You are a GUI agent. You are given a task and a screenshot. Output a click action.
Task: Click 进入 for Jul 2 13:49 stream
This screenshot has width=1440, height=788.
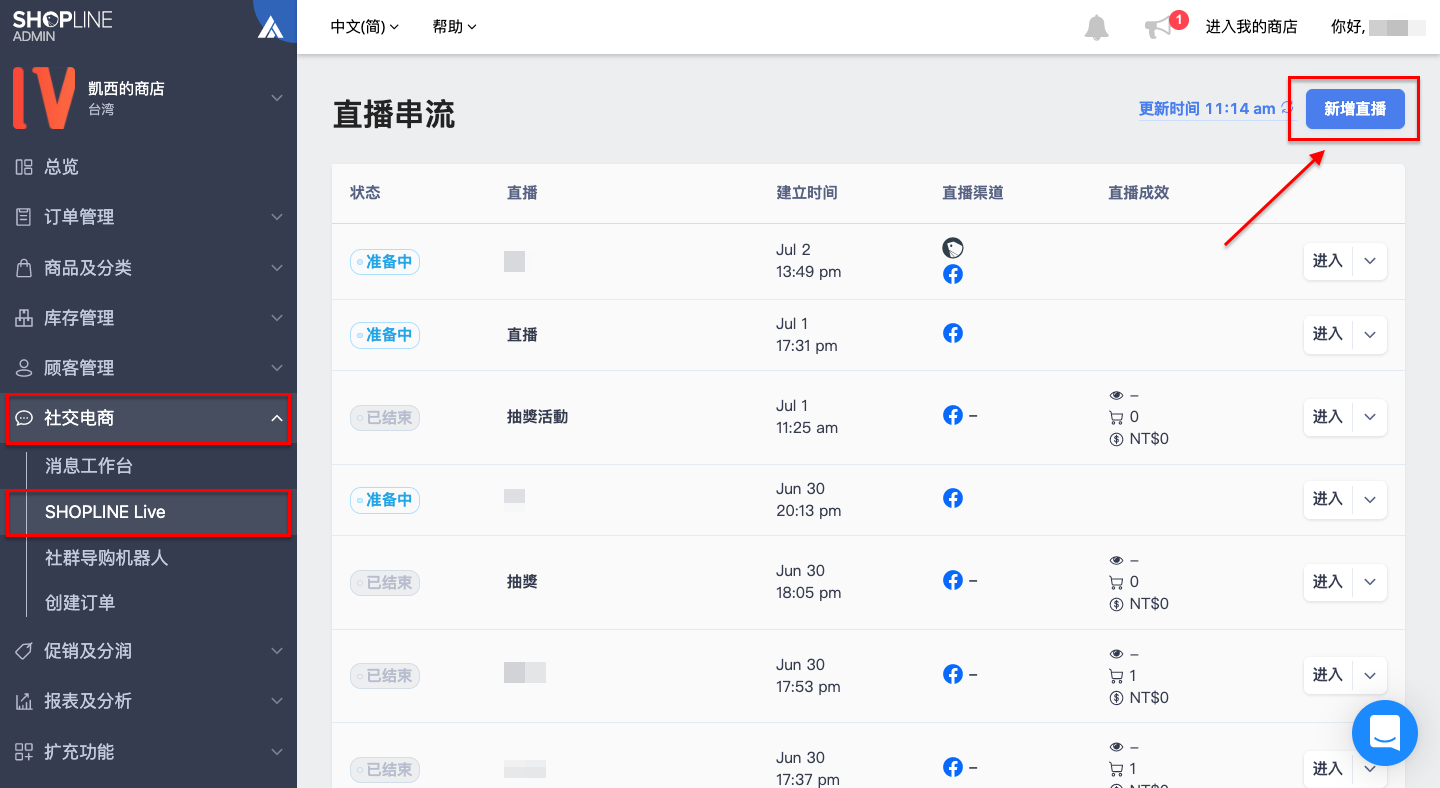[1328, 261]
